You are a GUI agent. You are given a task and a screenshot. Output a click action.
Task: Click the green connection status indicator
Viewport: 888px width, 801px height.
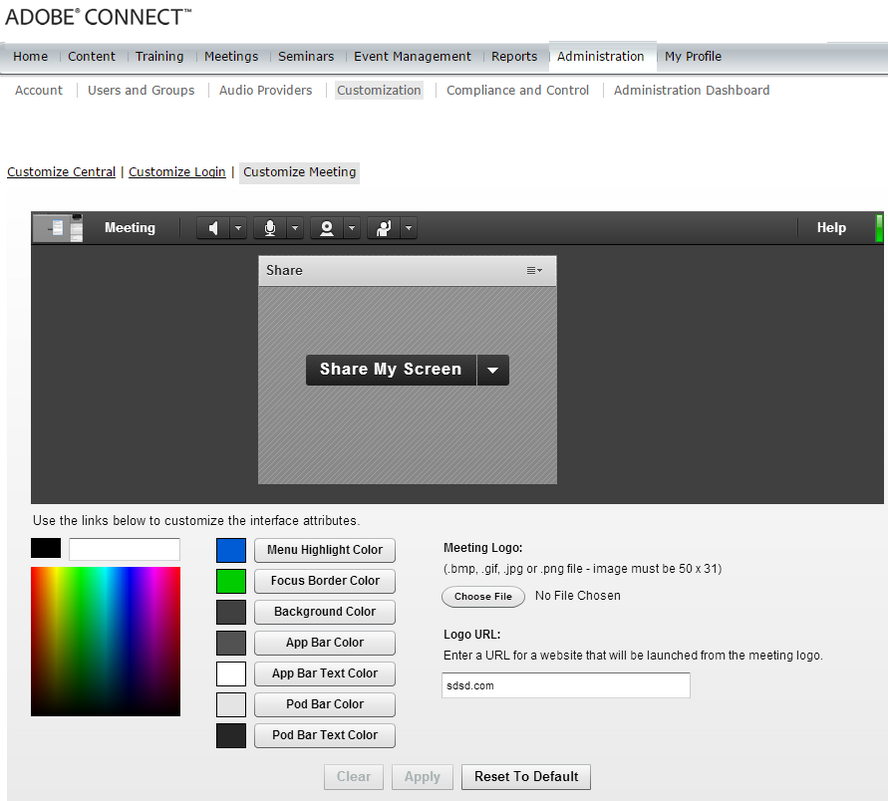(880, 227)
